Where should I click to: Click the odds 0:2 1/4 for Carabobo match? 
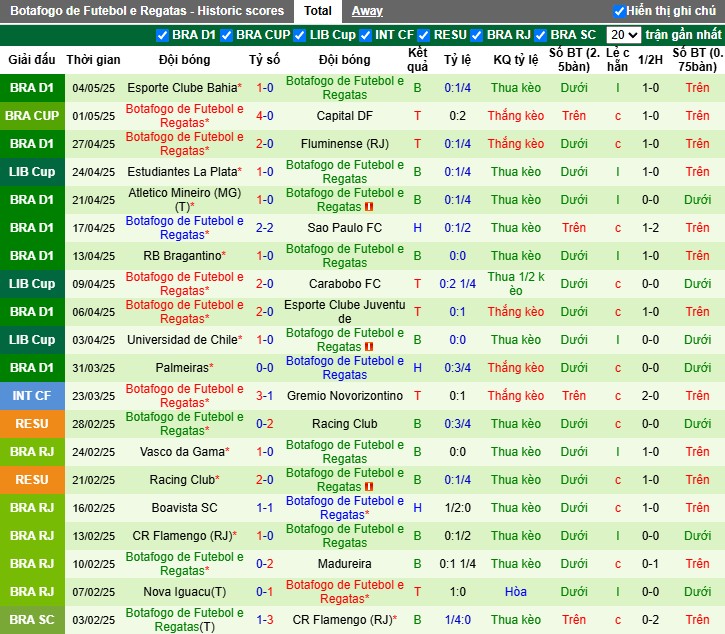coord(457,284)
